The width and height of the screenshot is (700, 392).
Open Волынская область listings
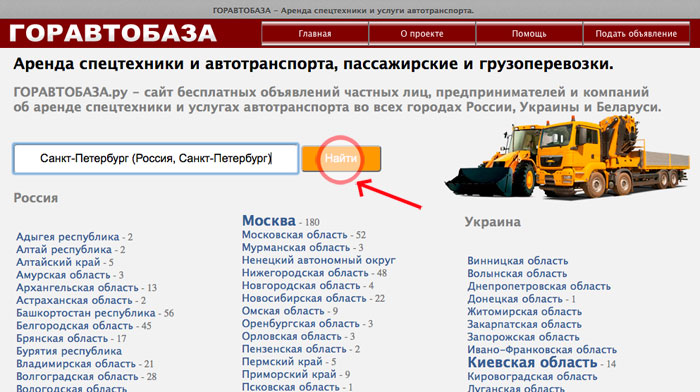click(517, 273)
